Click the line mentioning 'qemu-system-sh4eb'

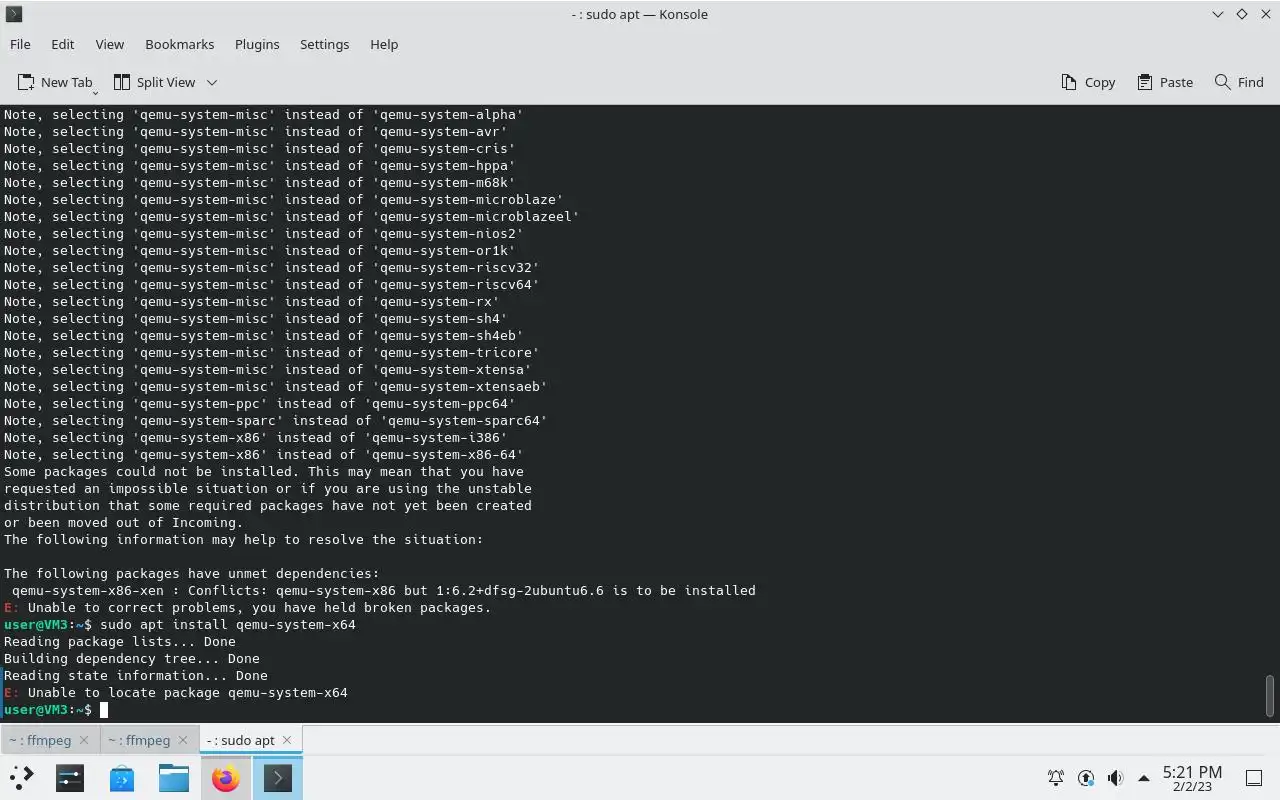point(264,335)
